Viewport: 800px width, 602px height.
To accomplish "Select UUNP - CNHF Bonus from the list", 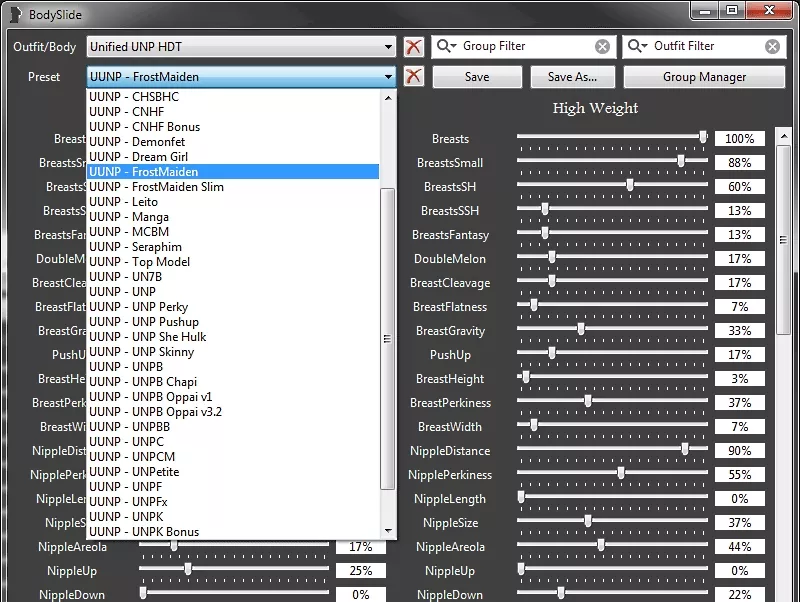I will pos(233,127).
